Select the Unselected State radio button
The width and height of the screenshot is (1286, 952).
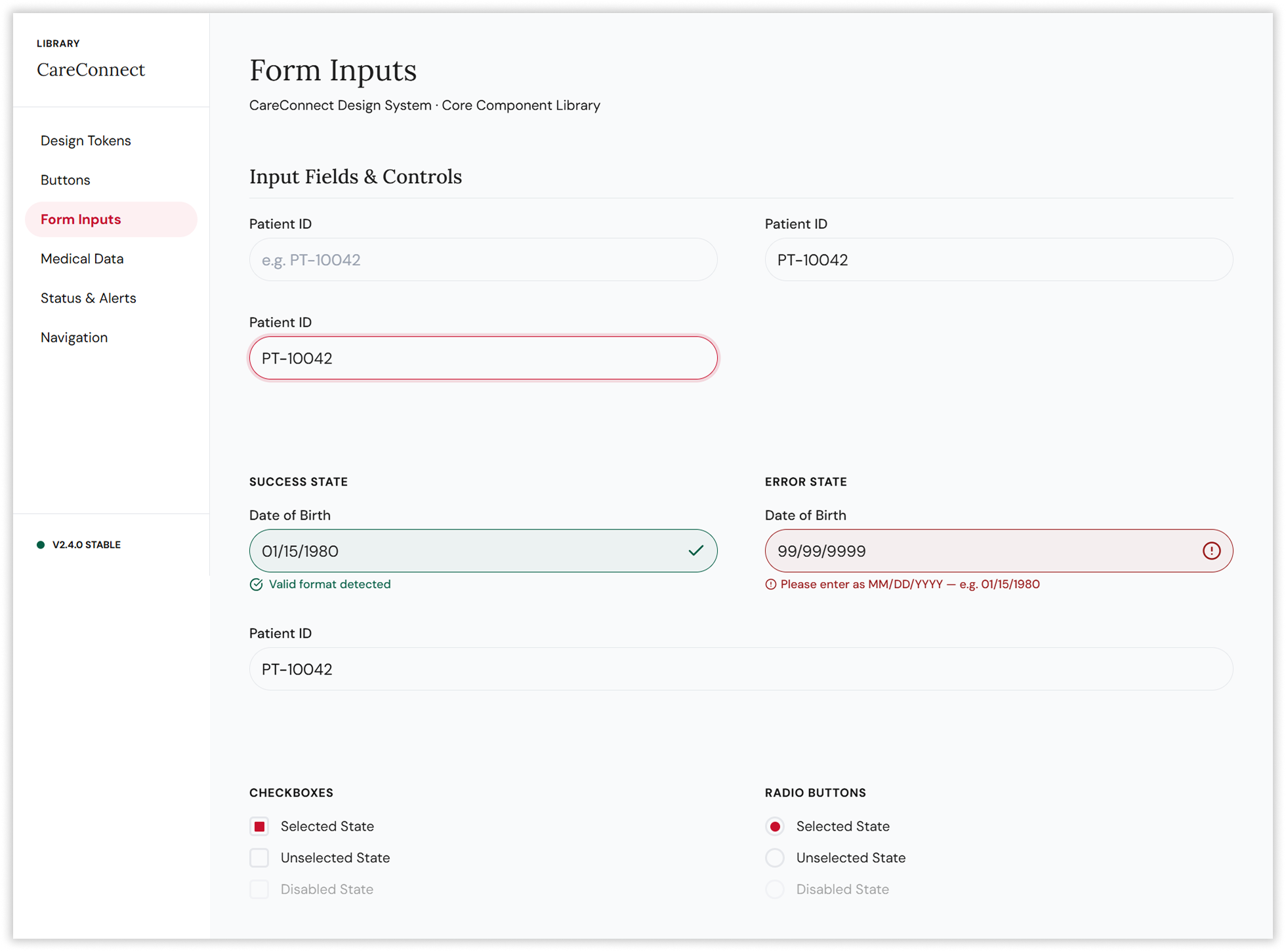point(775,858)
